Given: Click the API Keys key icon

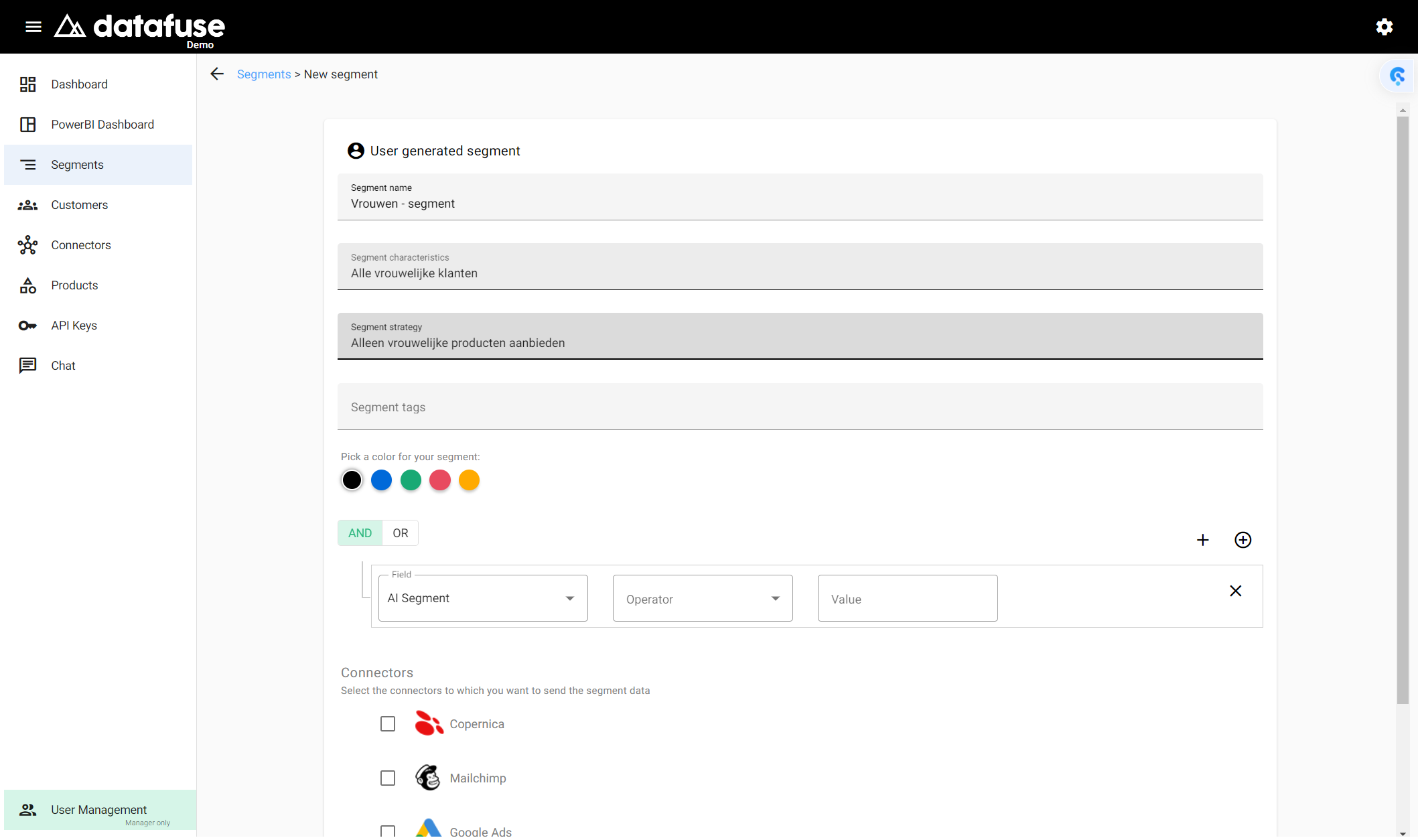Looking at the screenshot, I should click(27, 326).
